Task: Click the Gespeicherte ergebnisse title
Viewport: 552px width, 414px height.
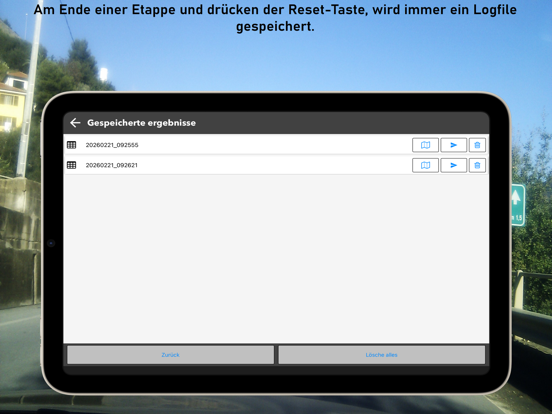Action: click(x=142, y=123)
